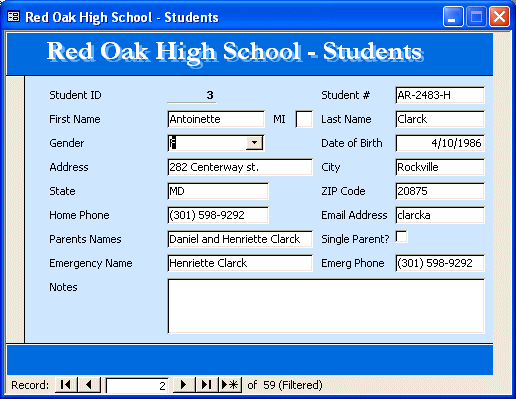Open the form icon in title bar
516x399 pixels.
click(14, 16)
